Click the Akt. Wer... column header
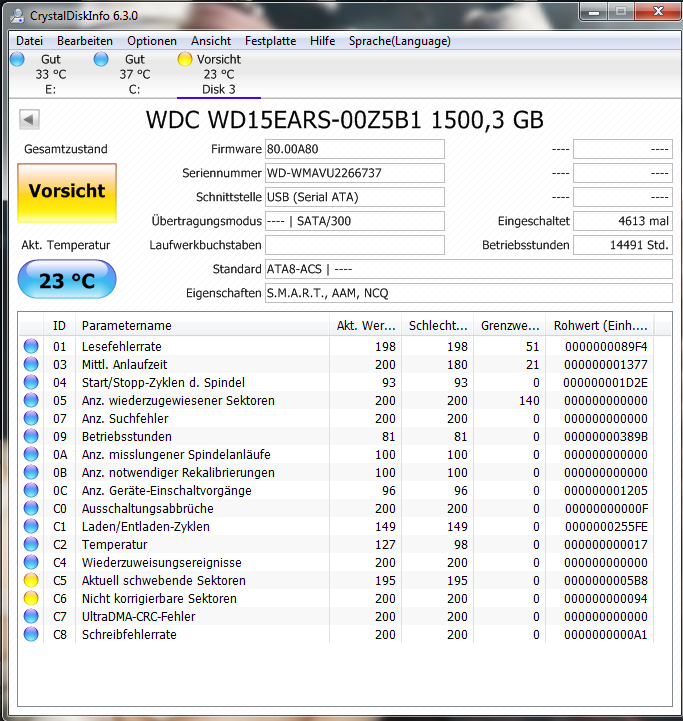 tap(366, 326)
